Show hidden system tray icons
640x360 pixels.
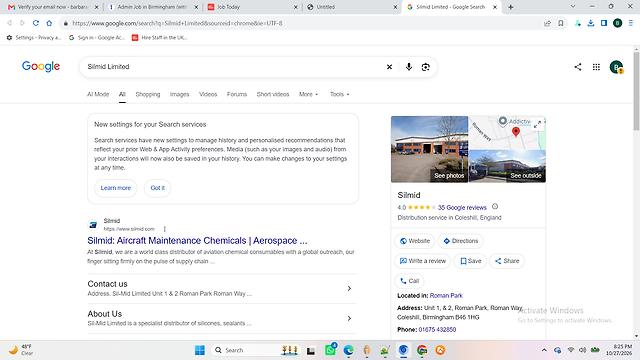[544, 350]
